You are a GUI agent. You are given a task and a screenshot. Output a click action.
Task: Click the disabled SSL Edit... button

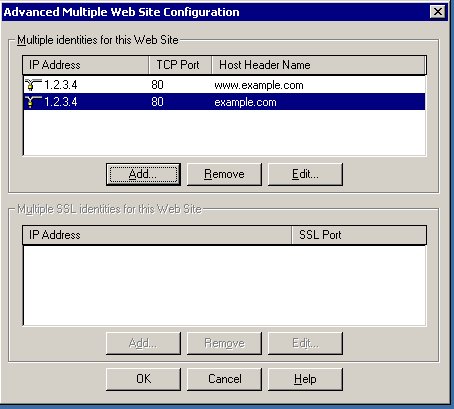point(305,343)
